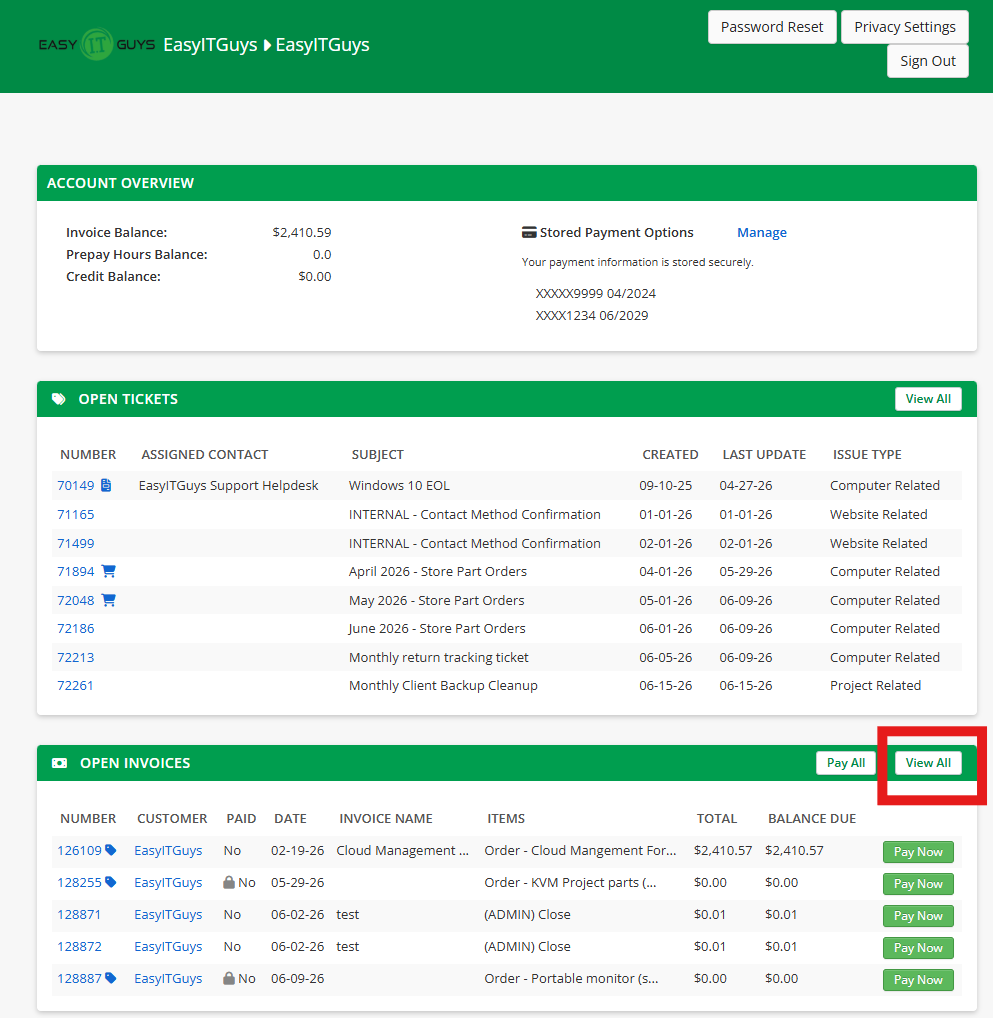Image resolution: width=993 pixels, height=1018 pixels.
Task: Open invoice 128872
Action: [79, 947]
